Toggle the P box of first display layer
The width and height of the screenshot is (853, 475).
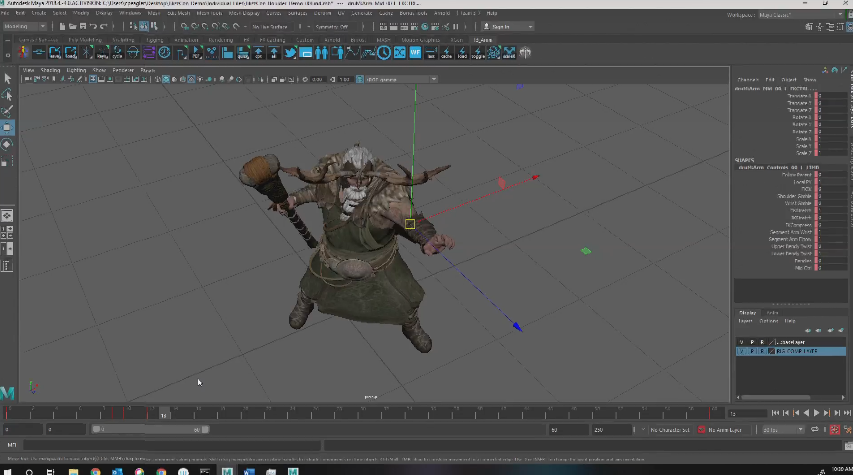[x=752, y=342]
